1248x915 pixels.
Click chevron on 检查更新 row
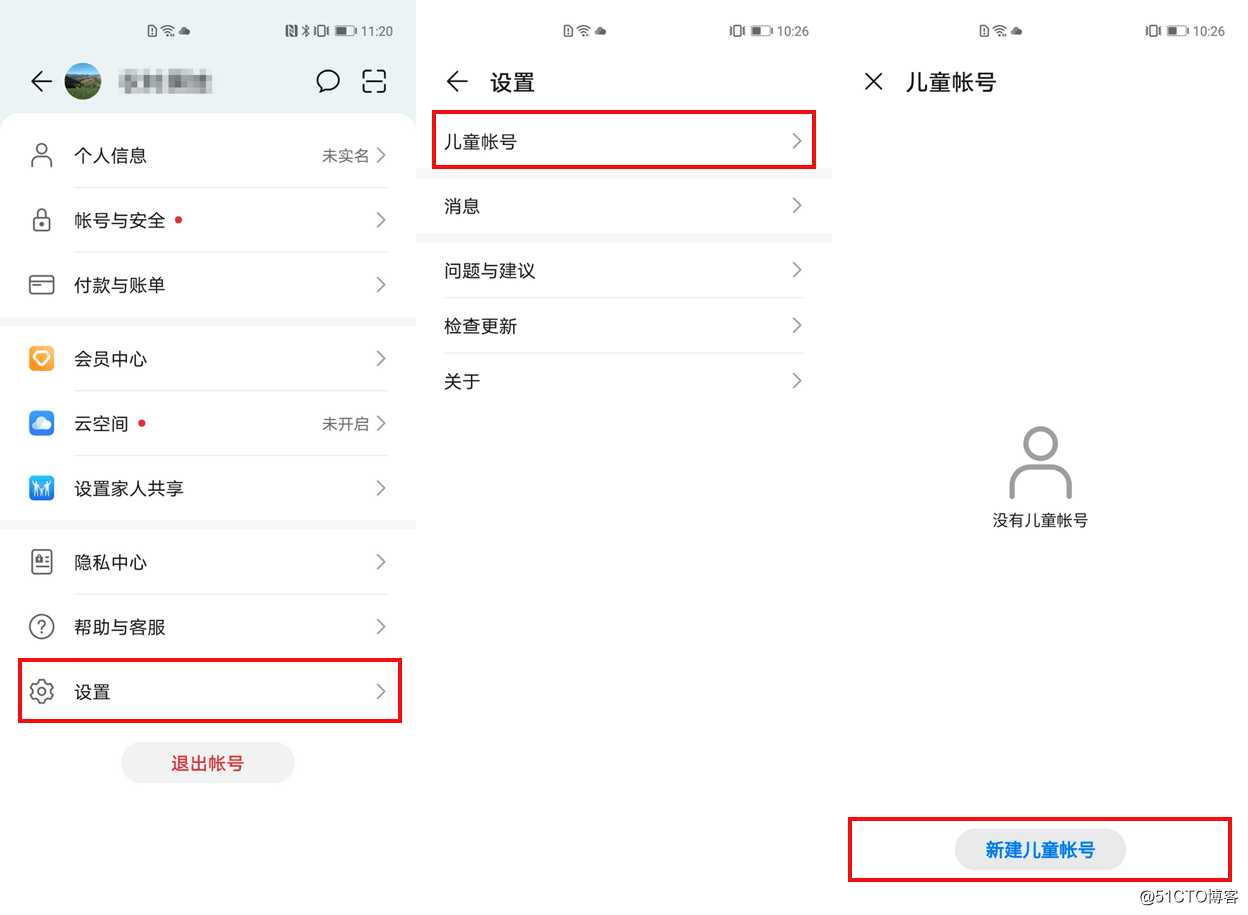point(797,325)
